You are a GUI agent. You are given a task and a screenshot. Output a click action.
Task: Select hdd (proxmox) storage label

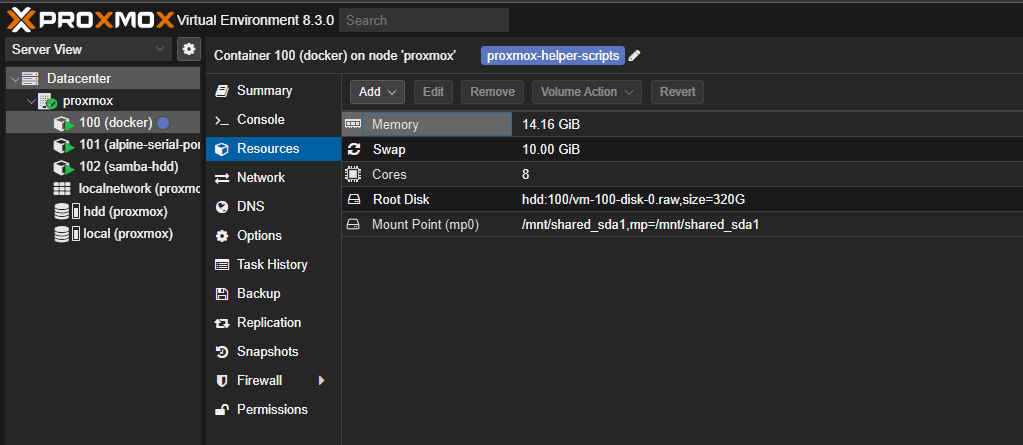click(125, 212)
